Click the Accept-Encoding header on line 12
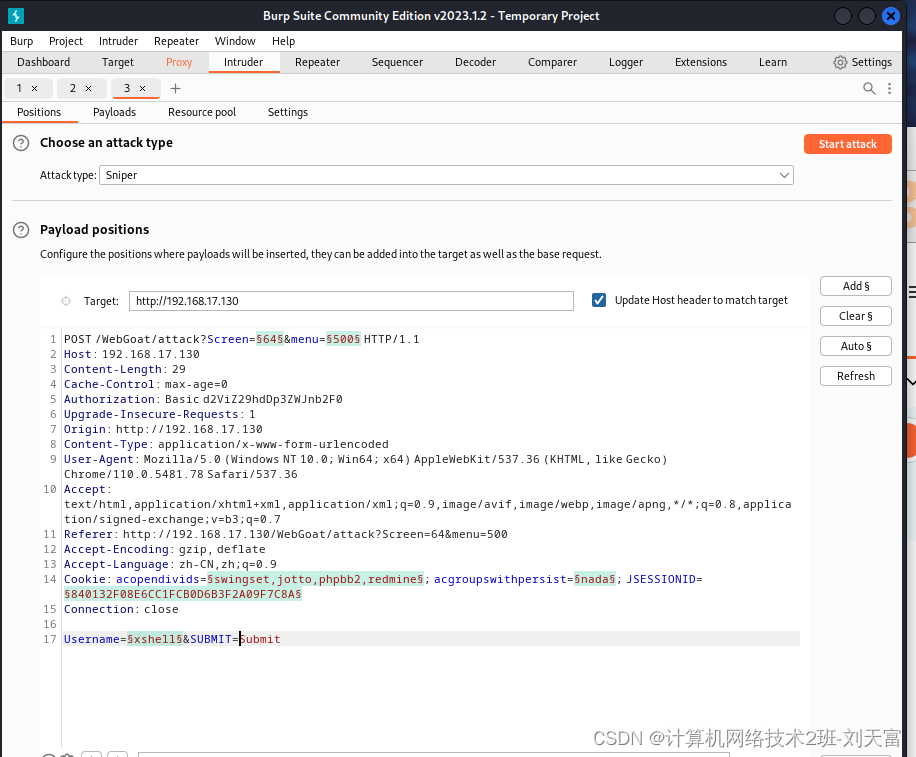 point(165,550)
